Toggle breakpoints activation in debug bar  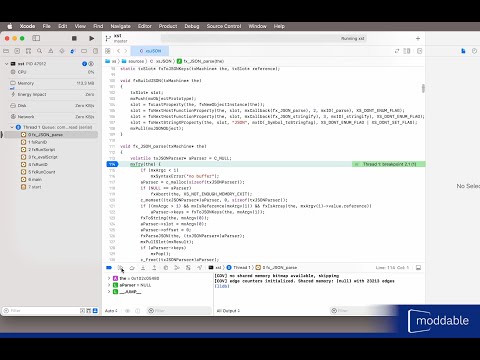pos(109,268)
